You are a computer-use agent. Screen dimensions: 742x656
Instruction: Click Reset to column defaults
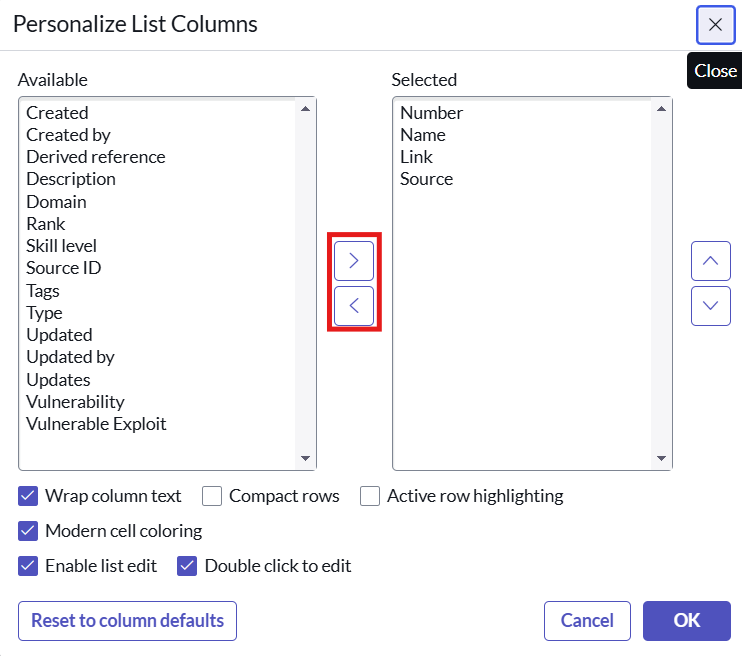(x=127, y=621)
